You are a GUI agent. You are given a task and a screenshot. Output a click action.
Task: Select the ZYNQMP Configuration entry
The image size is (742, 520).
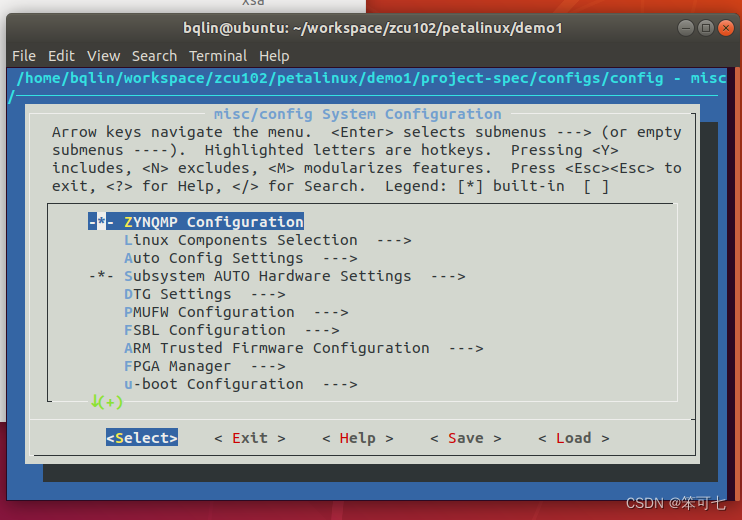pos(196,221)
